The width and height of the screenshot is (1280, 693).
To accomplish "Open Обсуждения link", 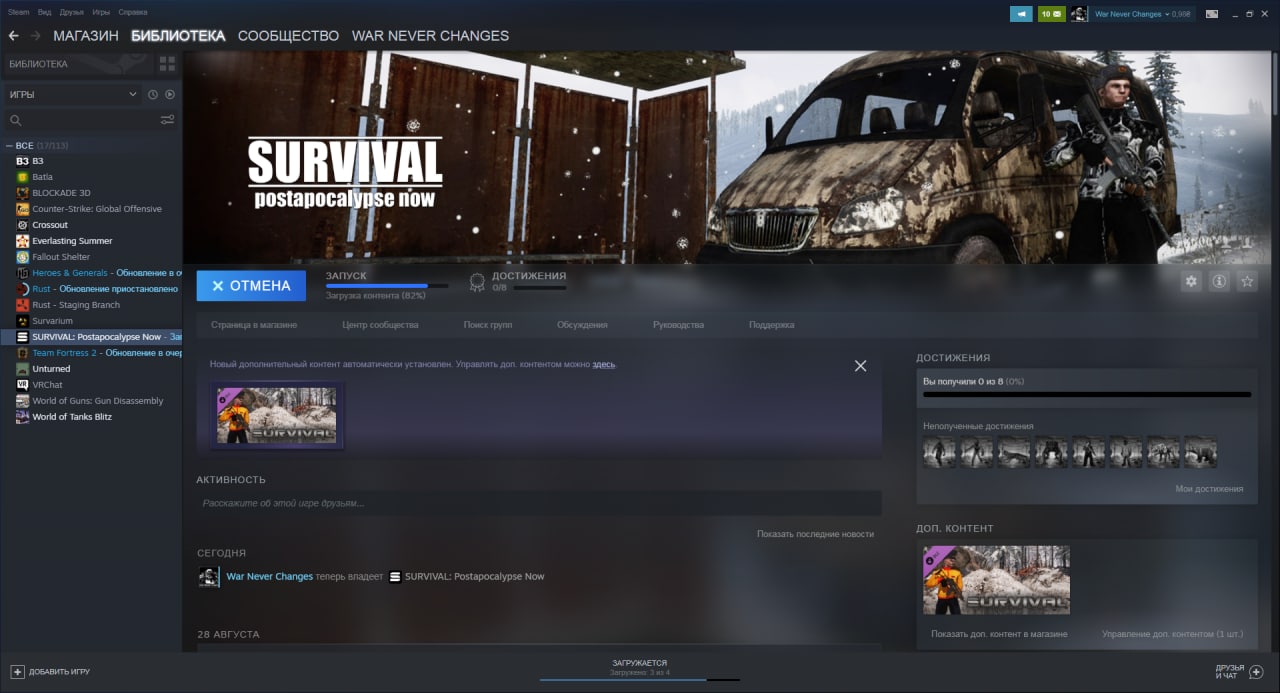I will point(582,325).
